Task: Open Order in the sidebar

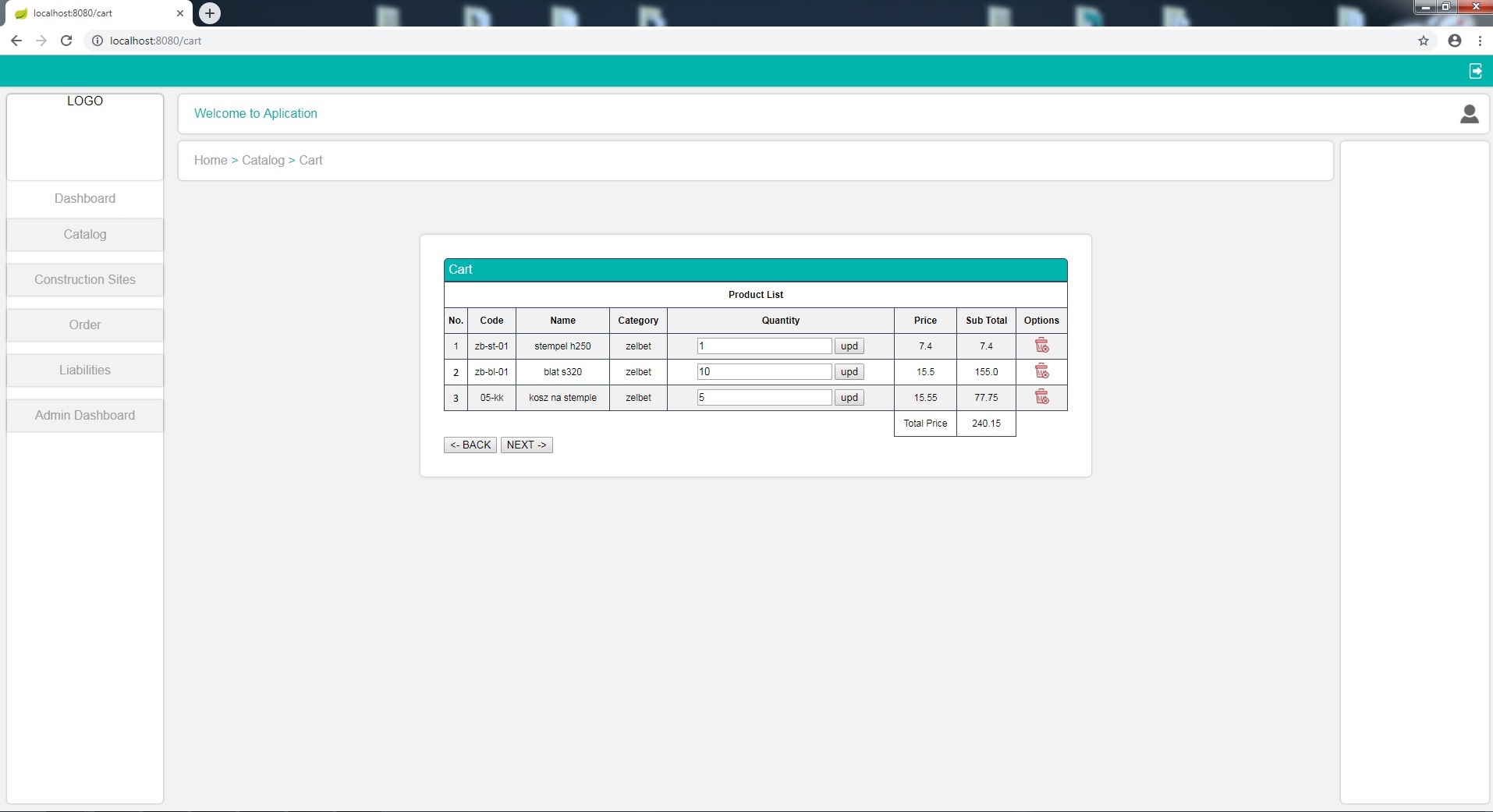Action: point(85,324)
